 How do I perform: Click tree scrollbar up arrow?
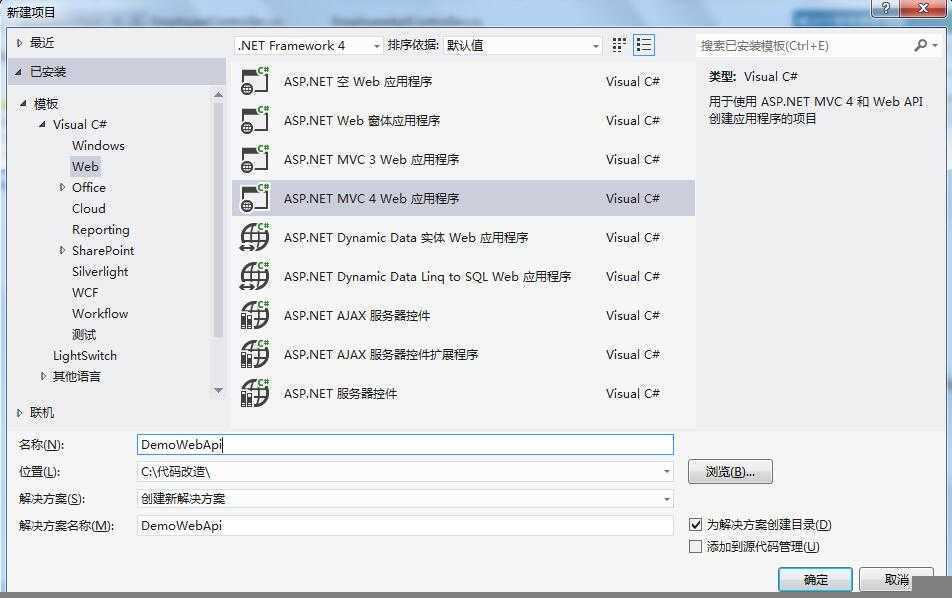[x=219, y=95]
